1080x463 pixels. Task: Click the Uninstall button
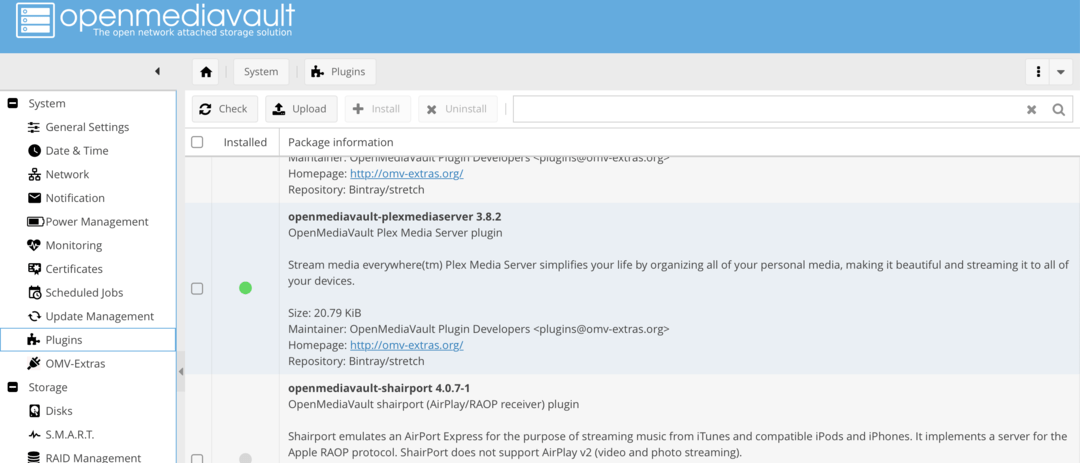[458, 109]
